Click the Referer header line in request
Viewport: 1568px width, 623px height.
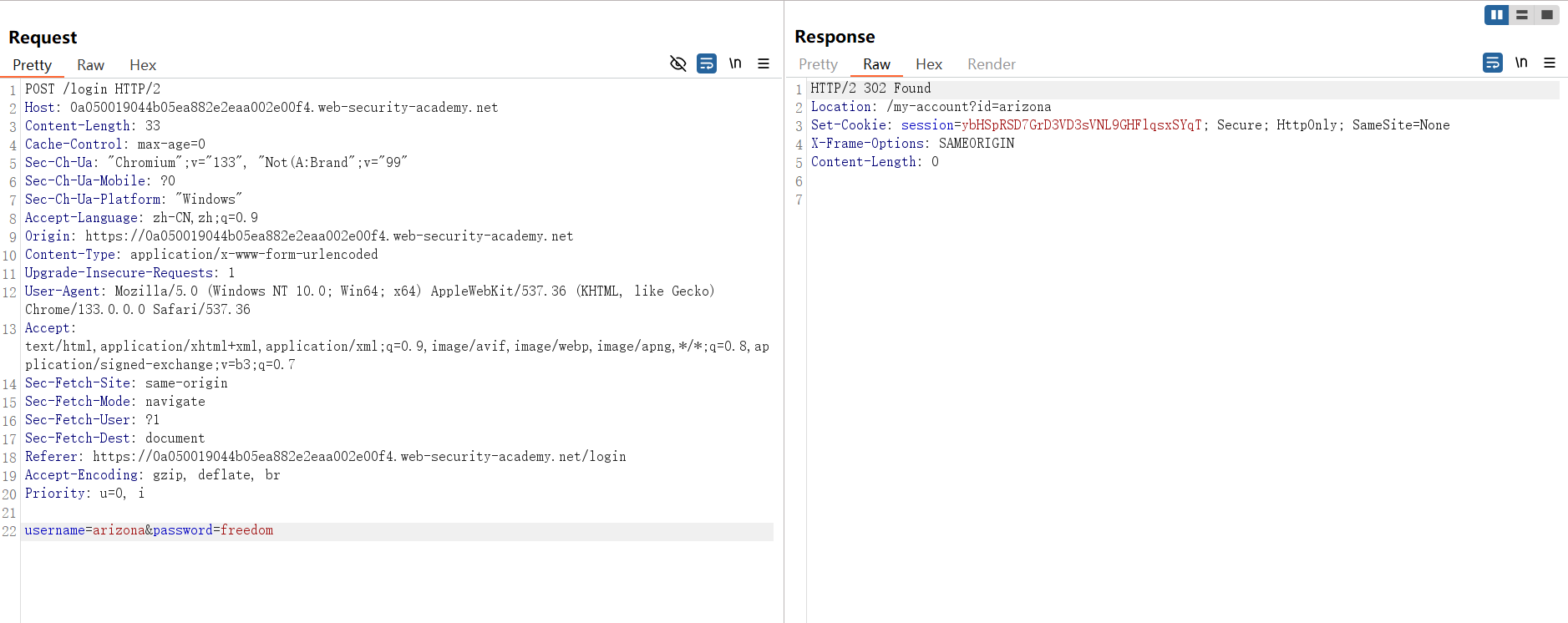[325, 457]
